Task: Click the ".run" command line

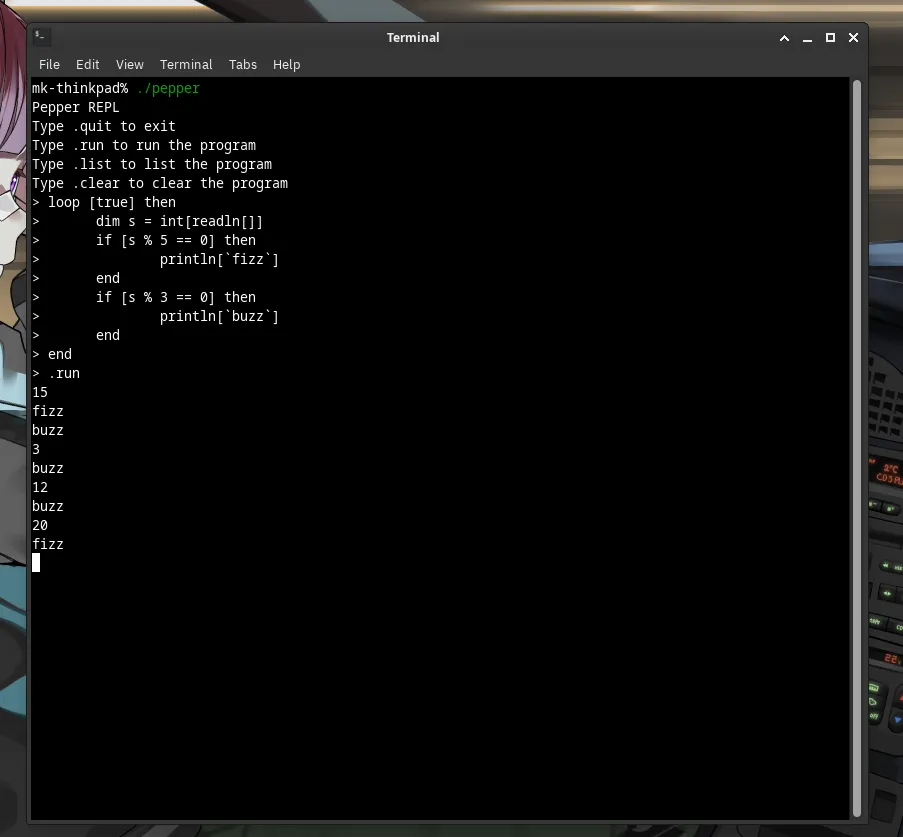Action: pyautogui.click(x=63, y=373)
